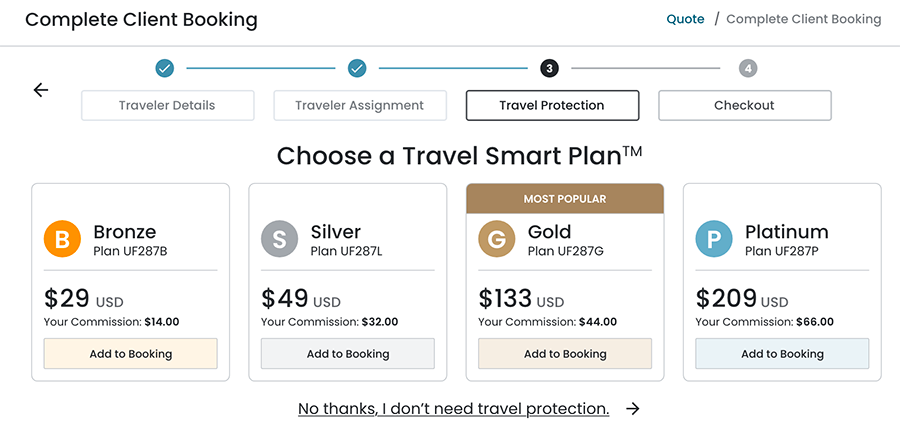The image size is (900, 429).
Task: Click the Platinum plan P icon
Action: click(714, 240)
